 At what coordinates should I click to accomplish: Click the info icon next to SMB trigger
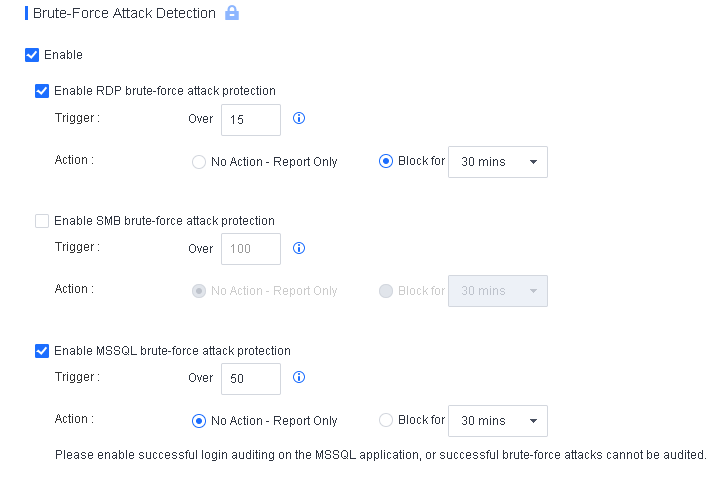298,248
